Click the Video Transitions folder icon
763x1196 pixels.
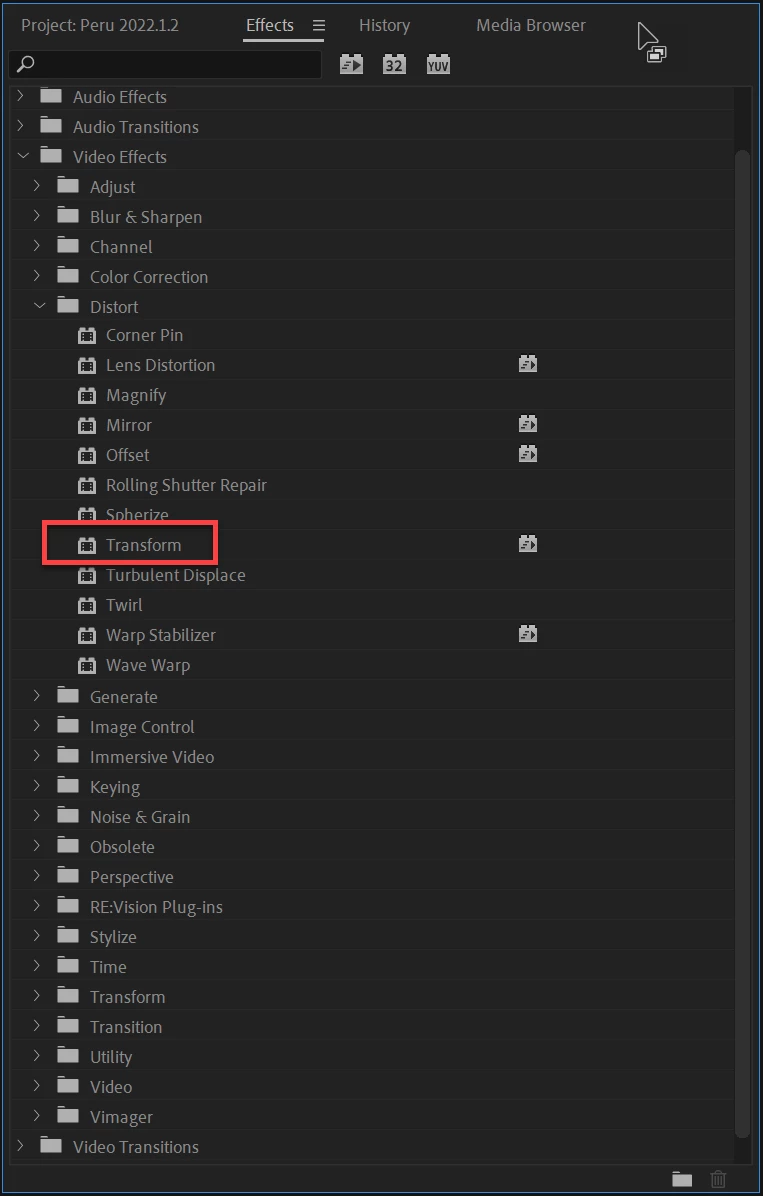pos(51,1146)
